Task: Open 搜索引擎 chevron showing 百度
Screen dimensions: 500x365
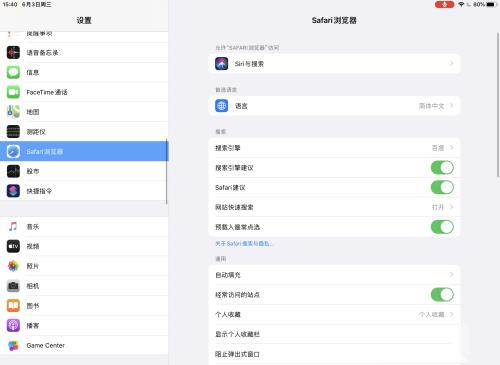Action: 452,148
